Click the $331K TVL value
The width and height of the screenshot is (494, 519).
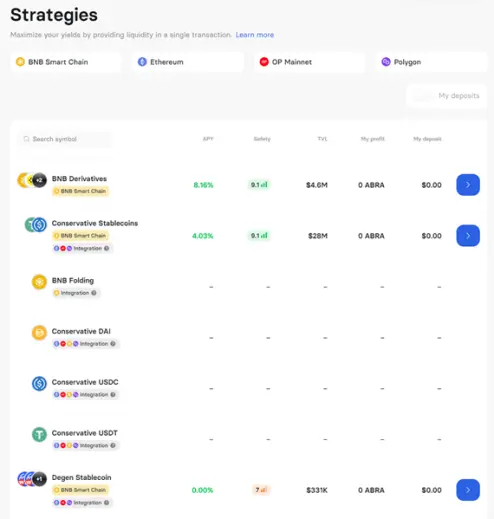(x=317, y=490)
